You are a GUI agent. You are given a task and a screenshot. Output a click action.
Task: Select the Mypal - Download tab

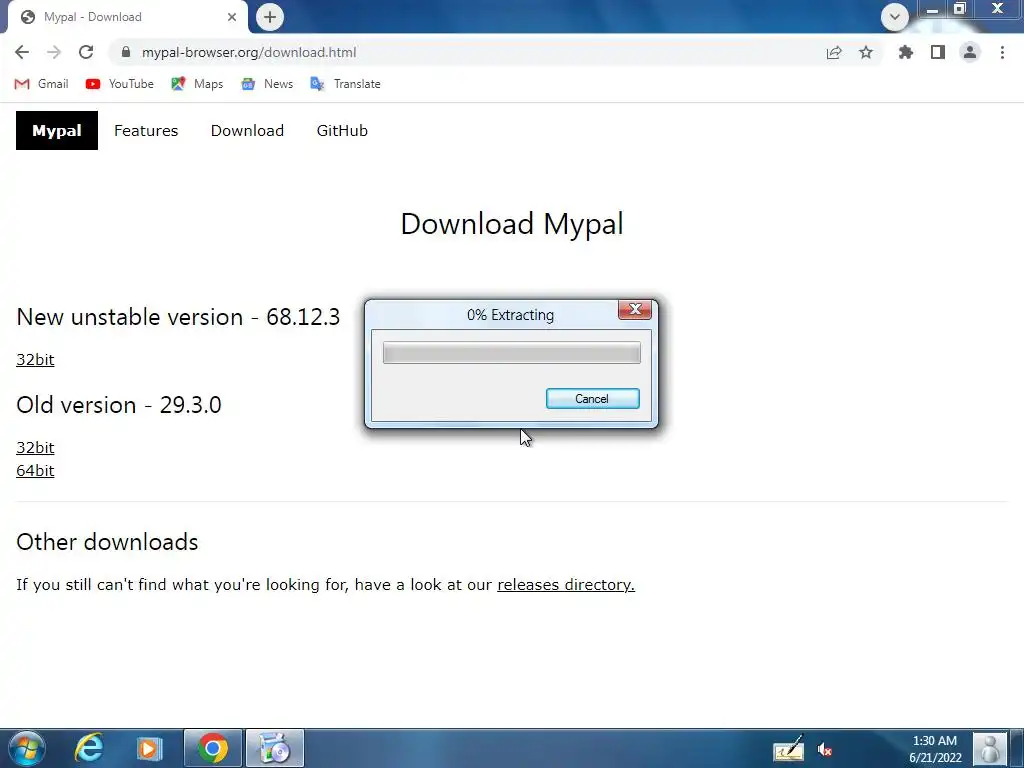tap(127, 17)
